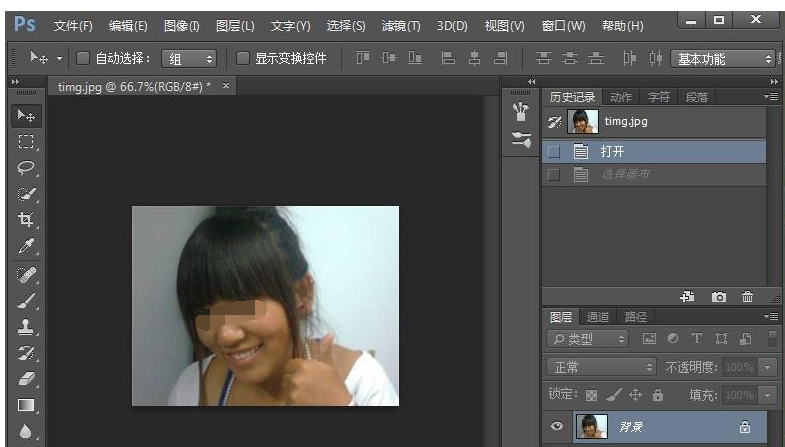Image resolution: width=785 pixels, height=447 pixels.
Task: Toggle history brush source for 打开 state
Action: pyautogui.click(x=554, y=151)
